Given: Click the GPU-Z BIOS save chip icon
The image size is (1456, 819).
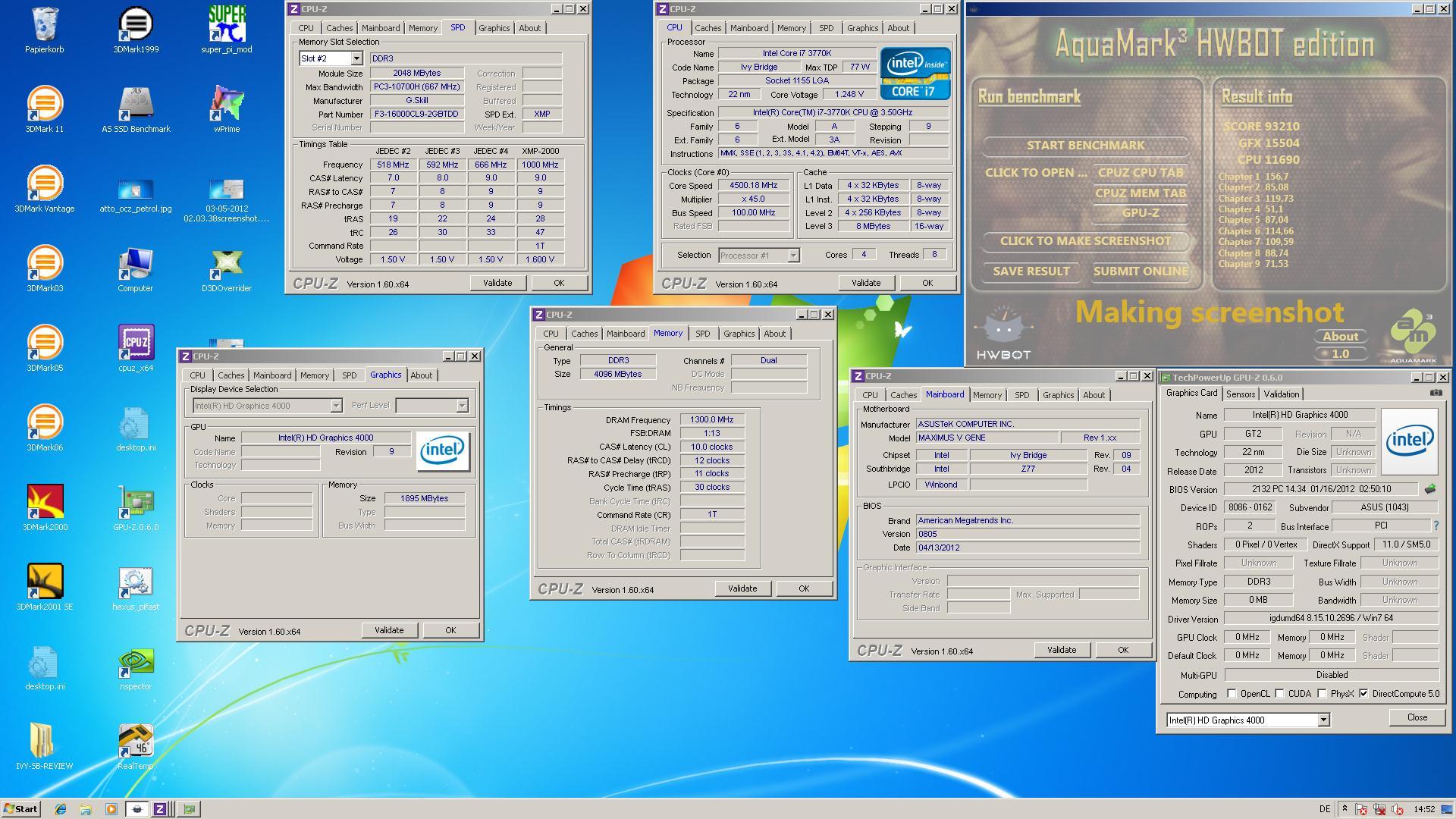Looking at the screenshot, I should [x=1430, y=489].
